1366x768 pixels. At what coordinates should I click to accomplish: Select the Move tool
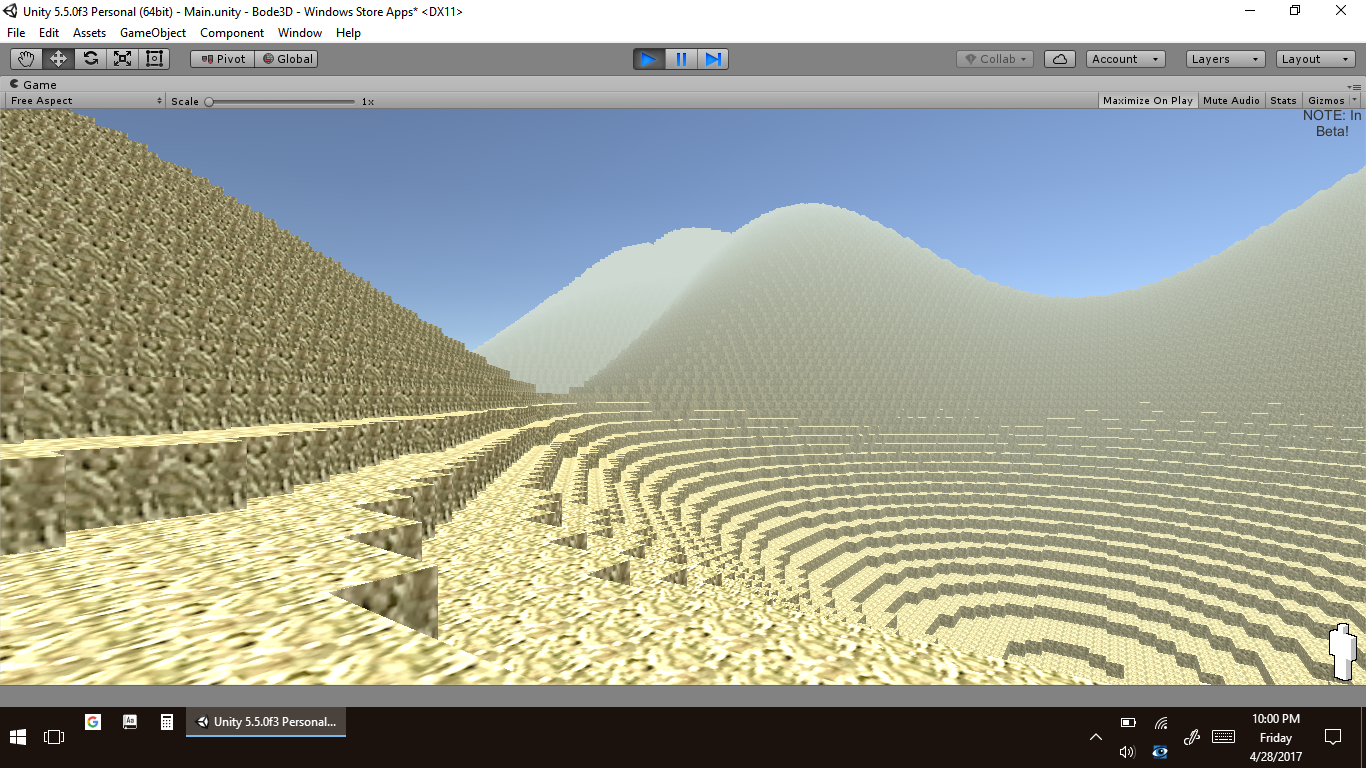59,59
